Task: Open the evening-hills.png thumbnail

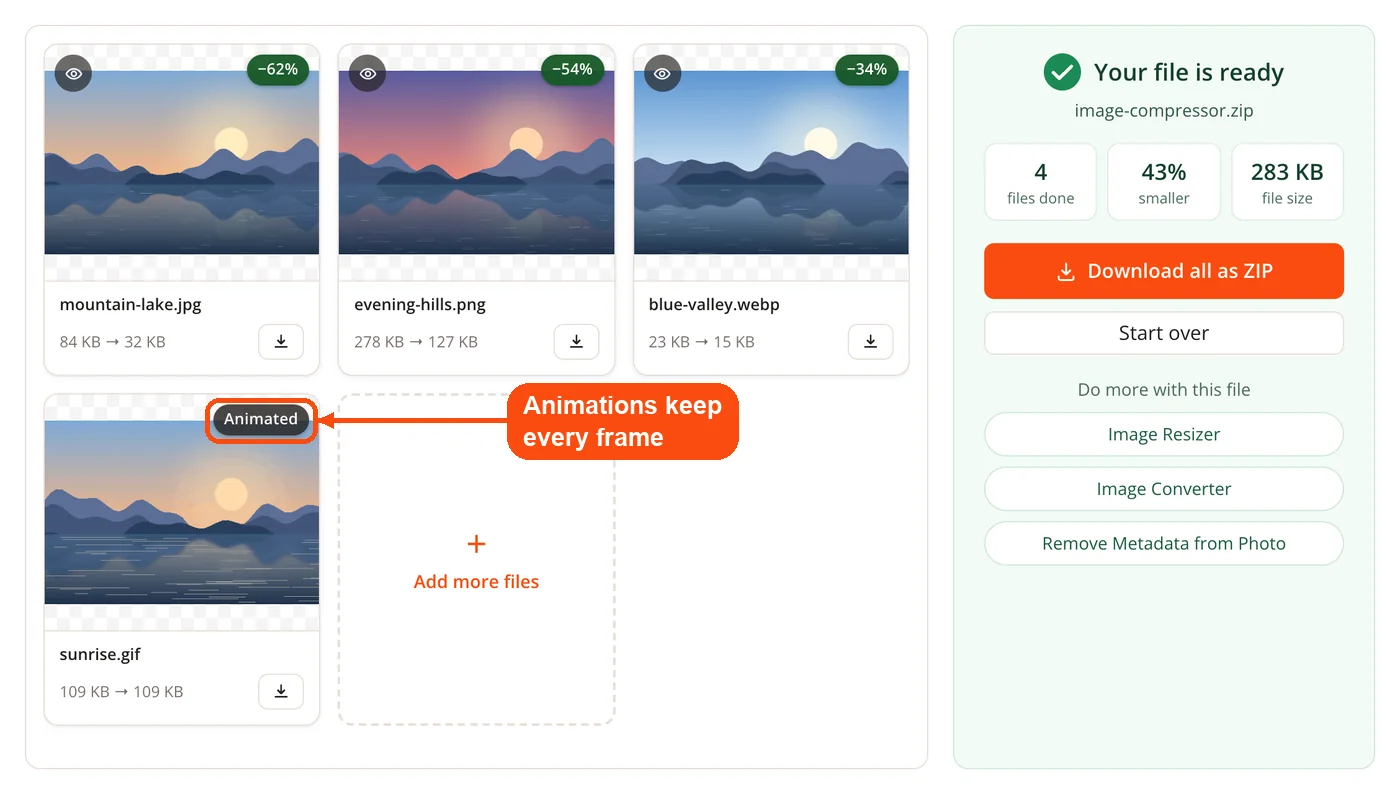Action: coord(476,162)
